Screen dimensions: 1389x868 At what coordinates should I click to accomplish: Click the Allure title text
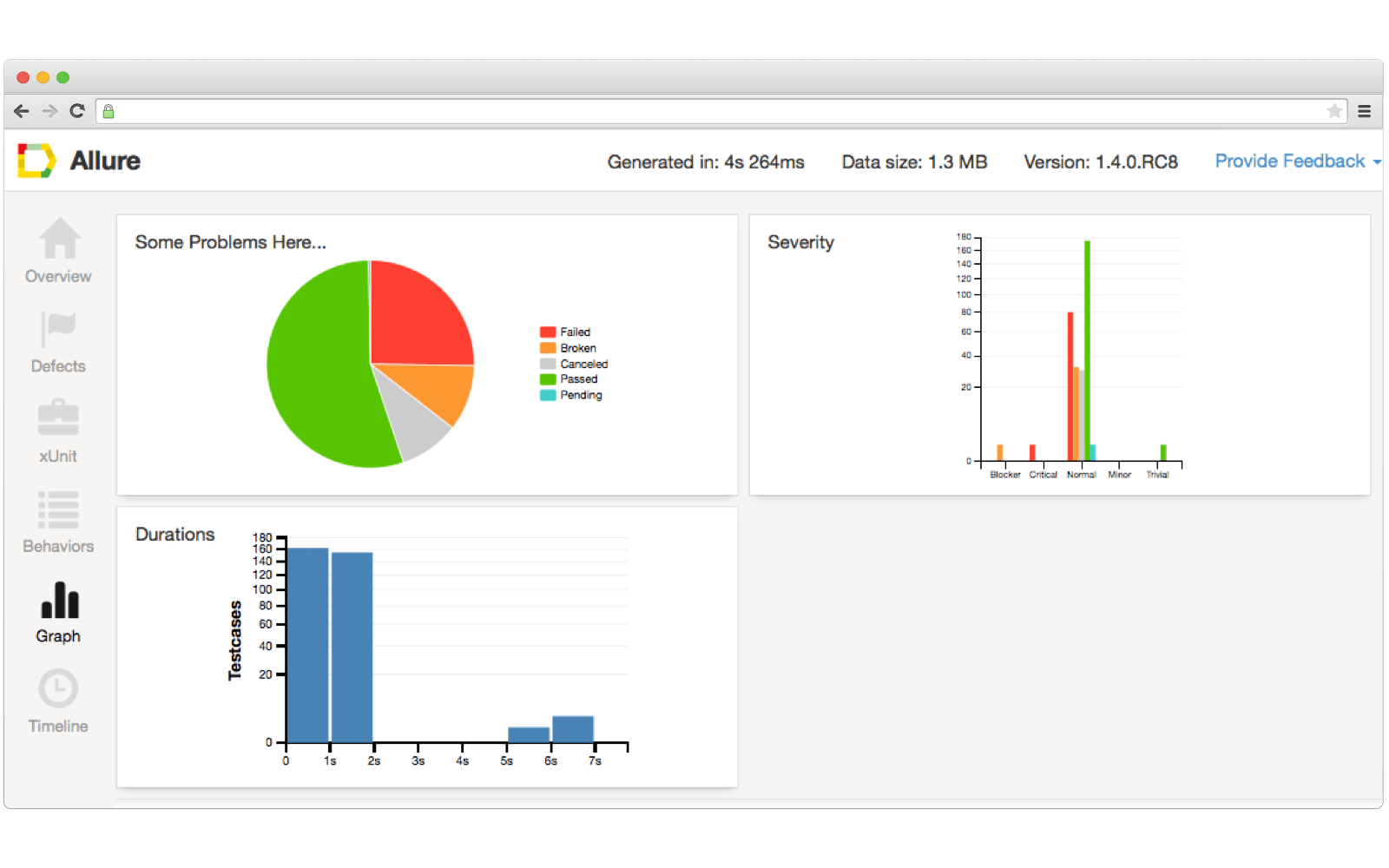(105, 161)
